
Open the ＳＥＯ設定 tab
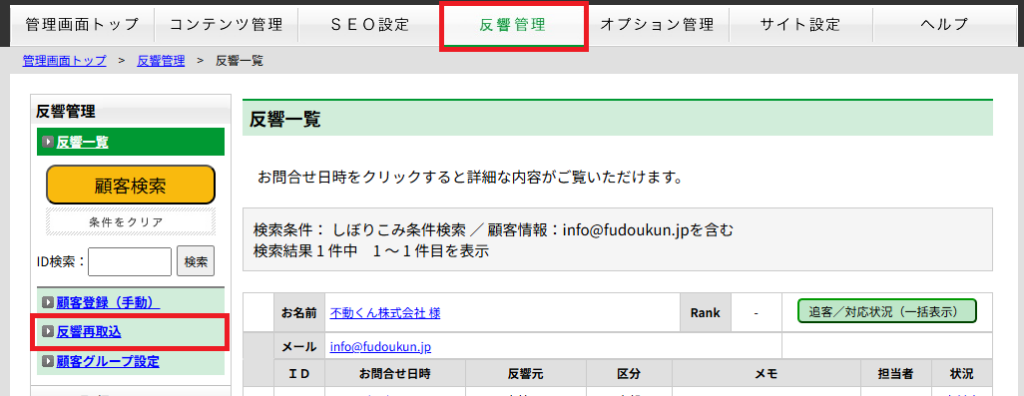tap(370, 25)
